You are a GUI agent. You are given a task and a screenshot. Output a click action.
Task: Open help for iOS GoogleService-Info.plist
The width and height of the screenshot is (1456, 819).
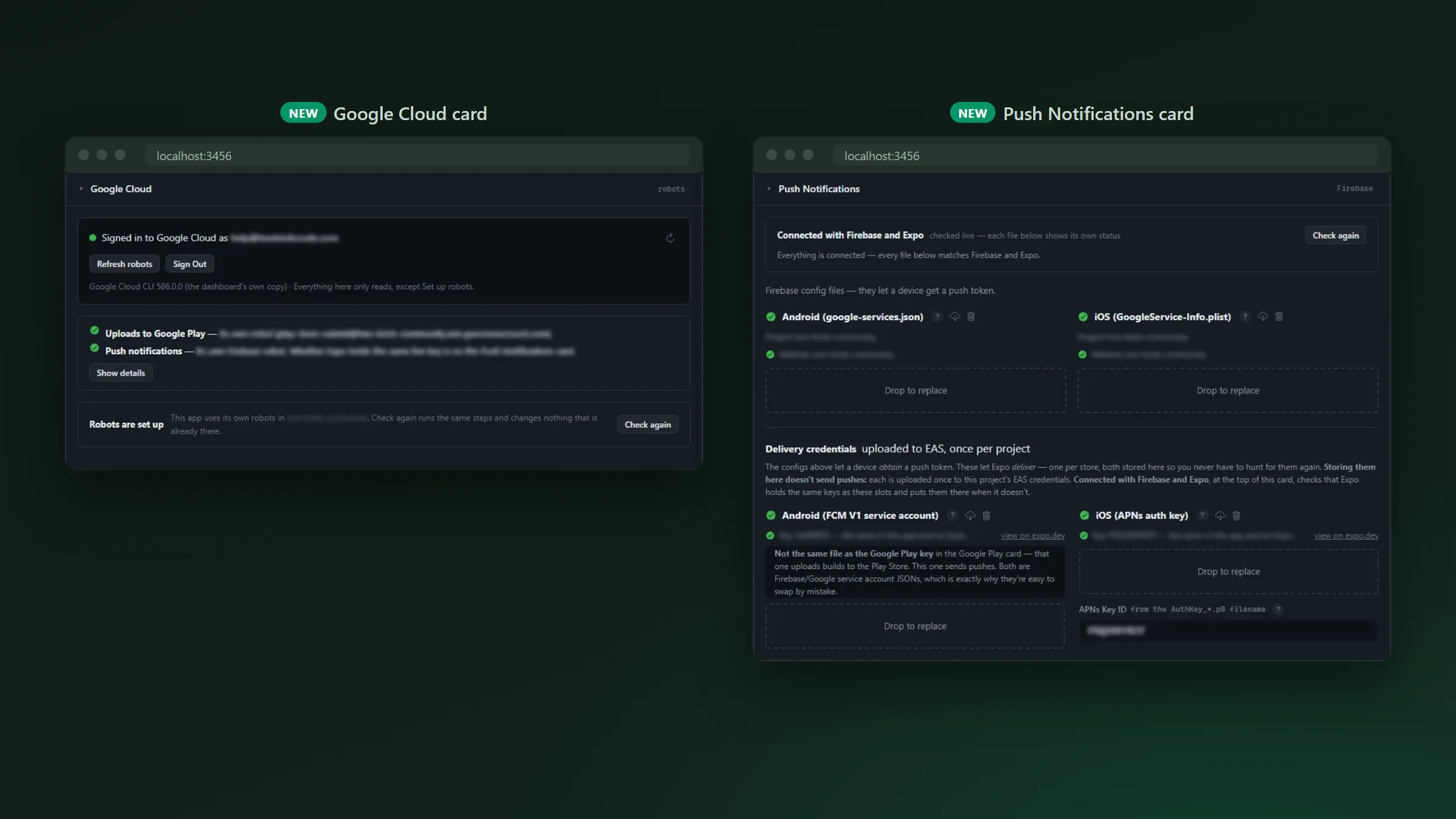click(x=1245, y=317)
